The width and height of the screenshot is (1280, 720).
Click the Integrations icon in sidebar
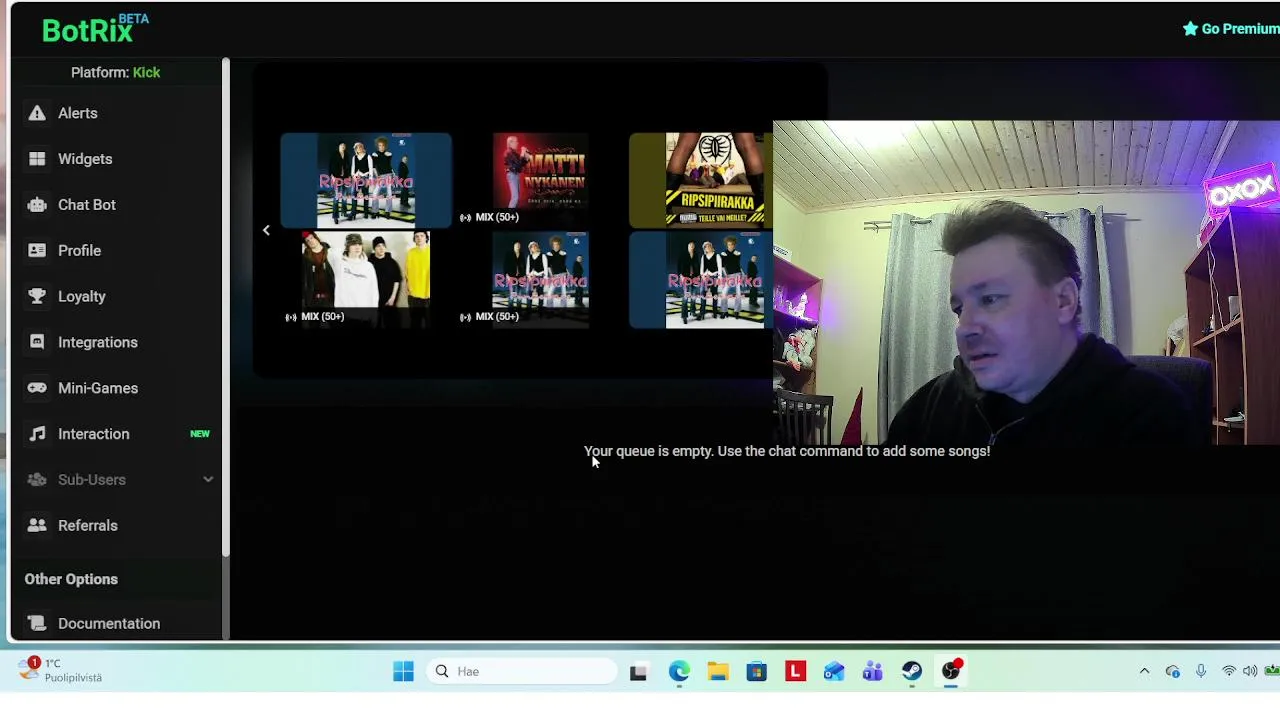click(x=37, y=342)
